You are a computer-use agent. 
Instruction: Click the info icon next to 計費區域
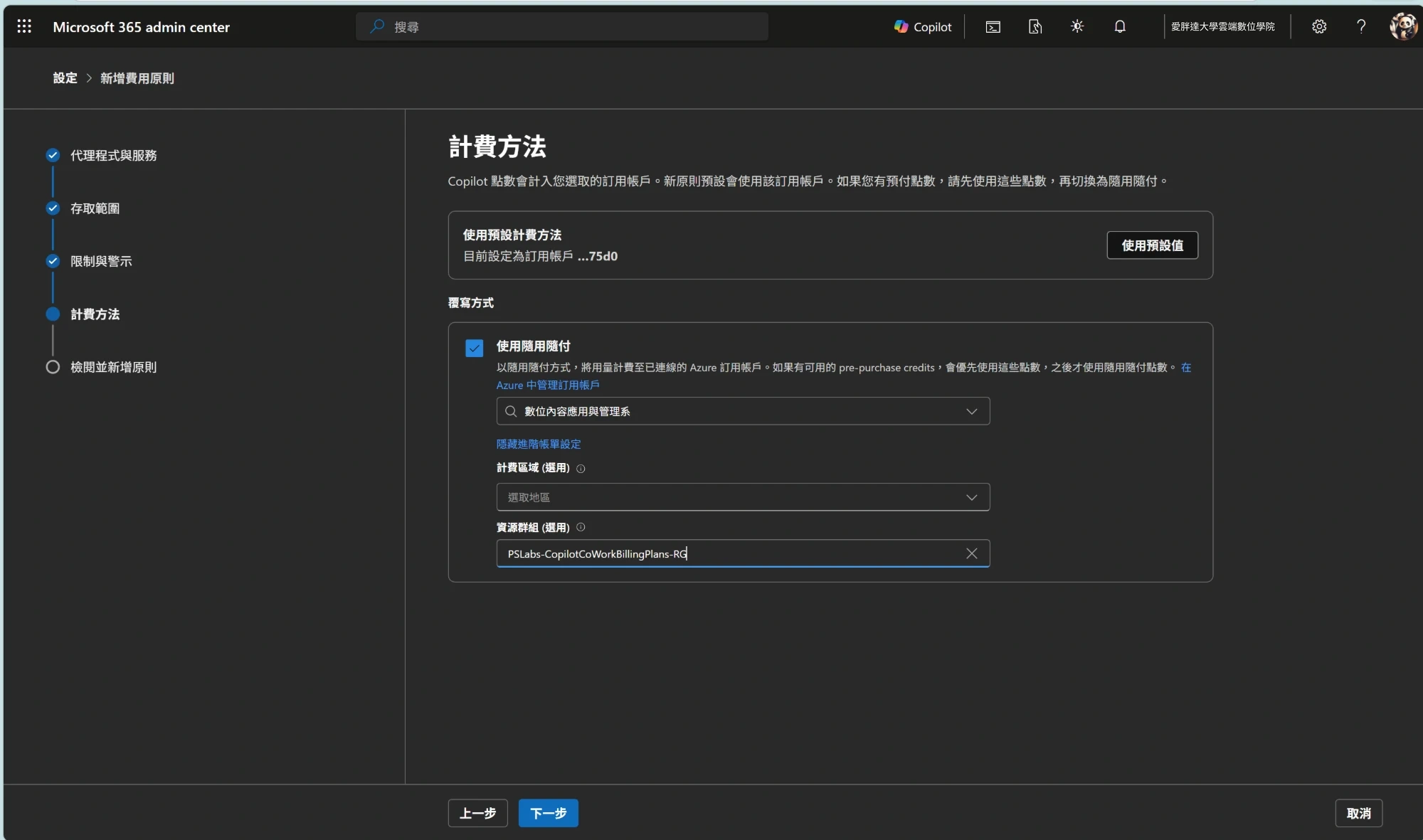[x=581, y=468]
